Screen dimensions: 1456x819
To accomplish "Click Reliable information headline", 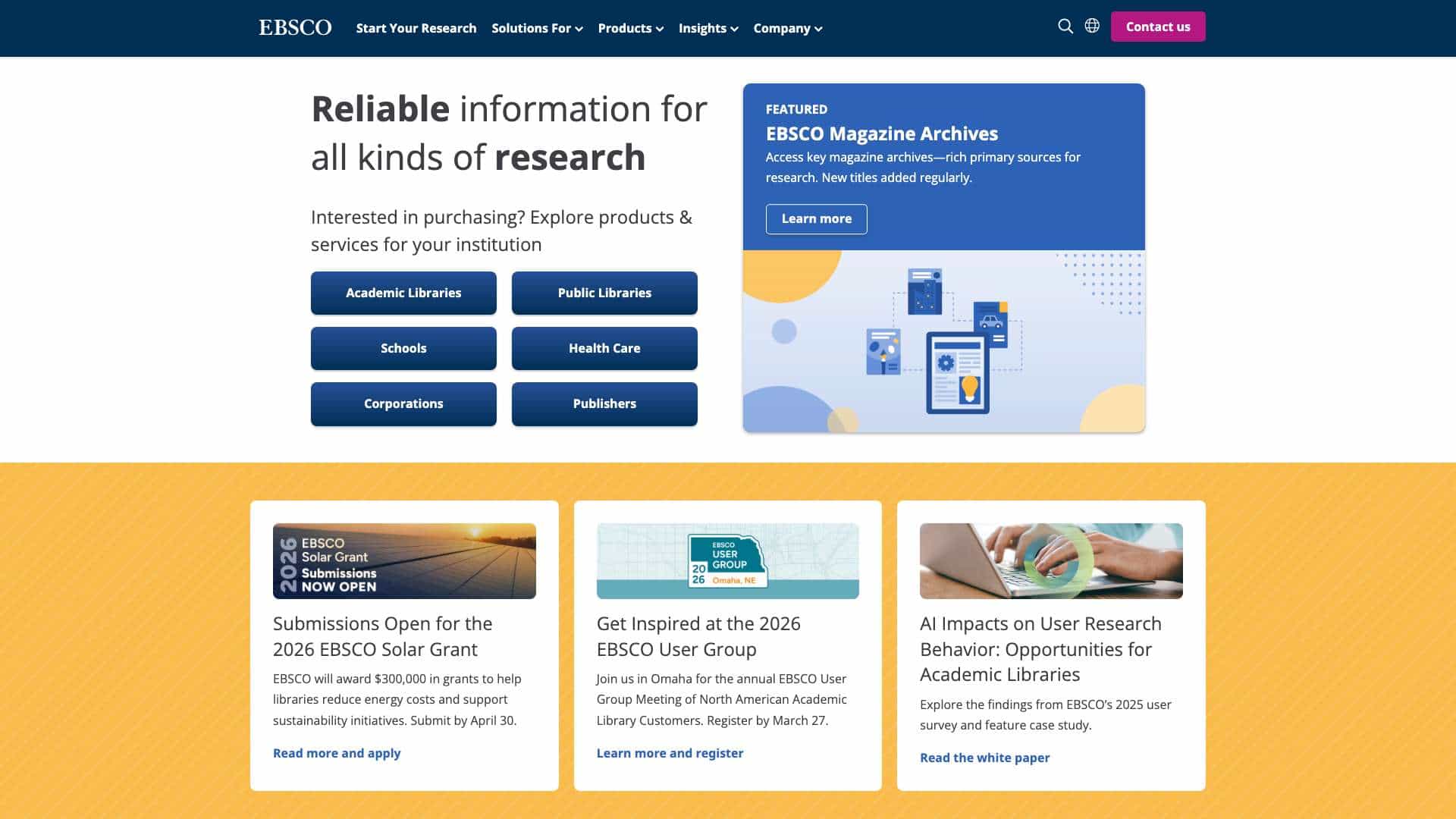I will tap(509, 133).
